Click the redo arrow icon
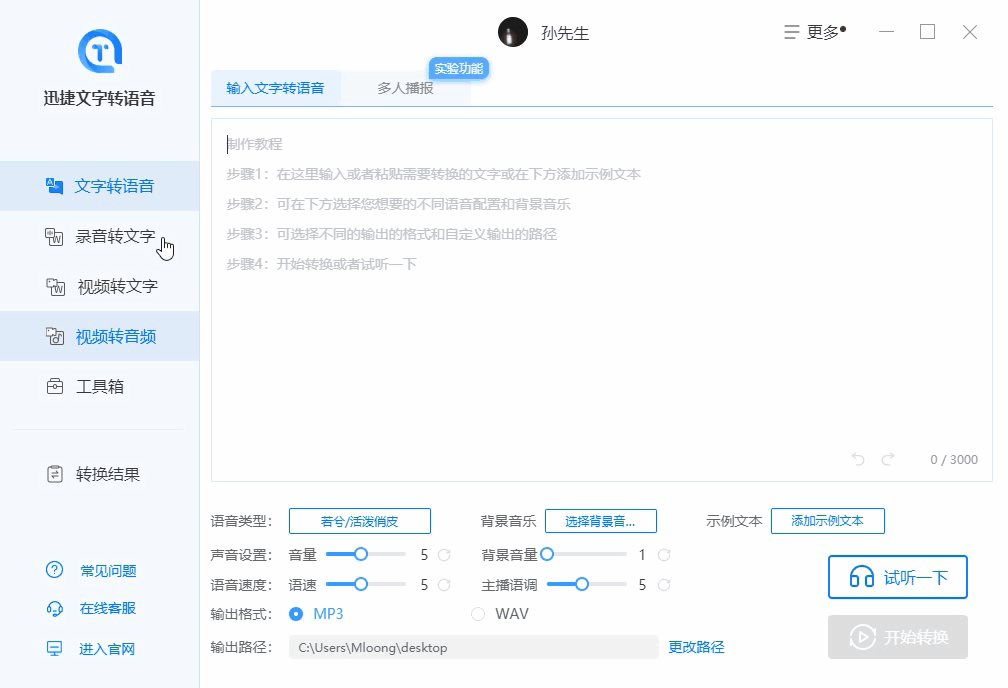 (x=888, y=459)
